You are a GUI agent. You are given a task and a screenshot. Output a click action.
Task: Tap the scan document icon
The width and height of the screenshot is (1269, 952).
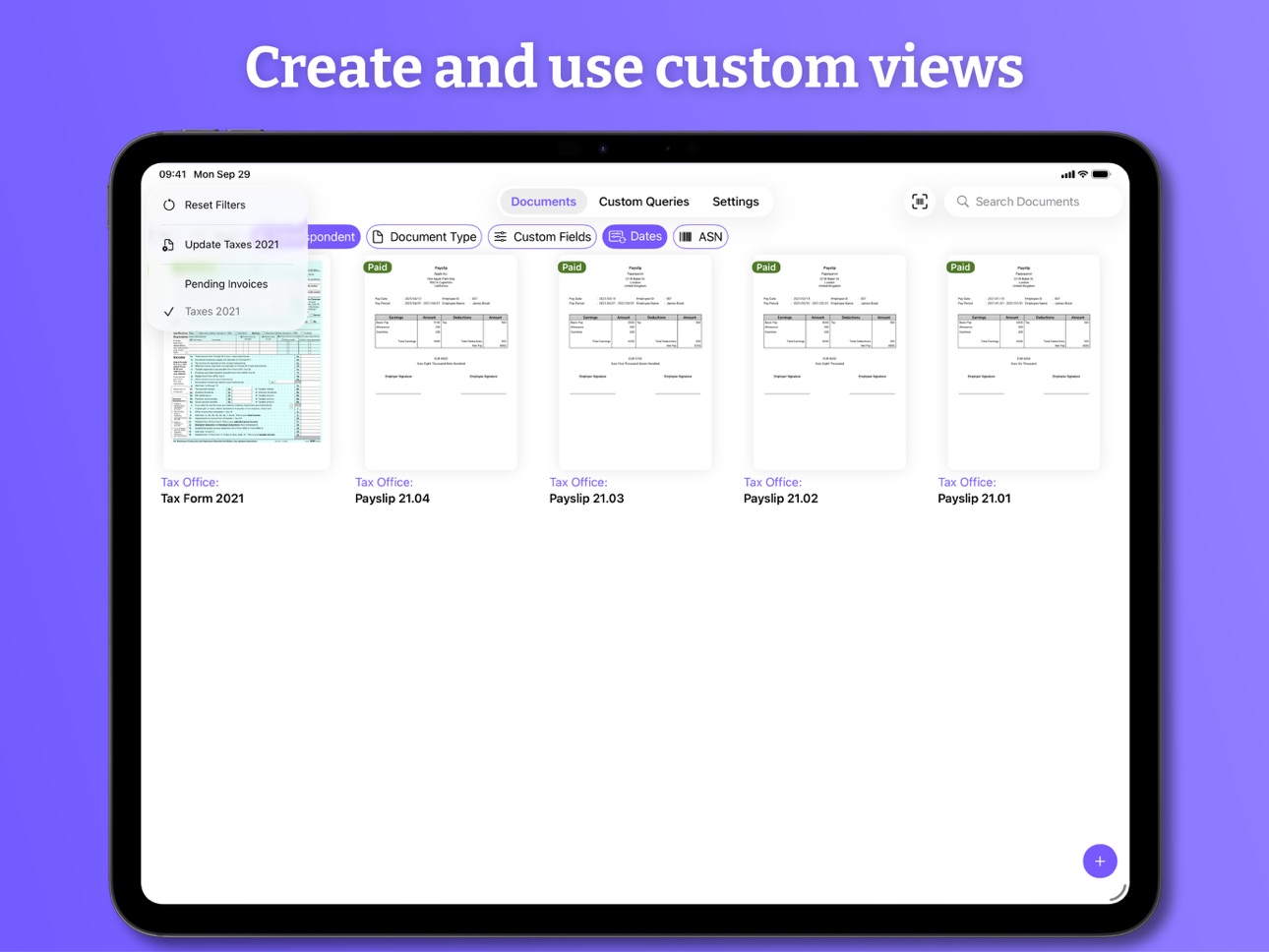920,202
